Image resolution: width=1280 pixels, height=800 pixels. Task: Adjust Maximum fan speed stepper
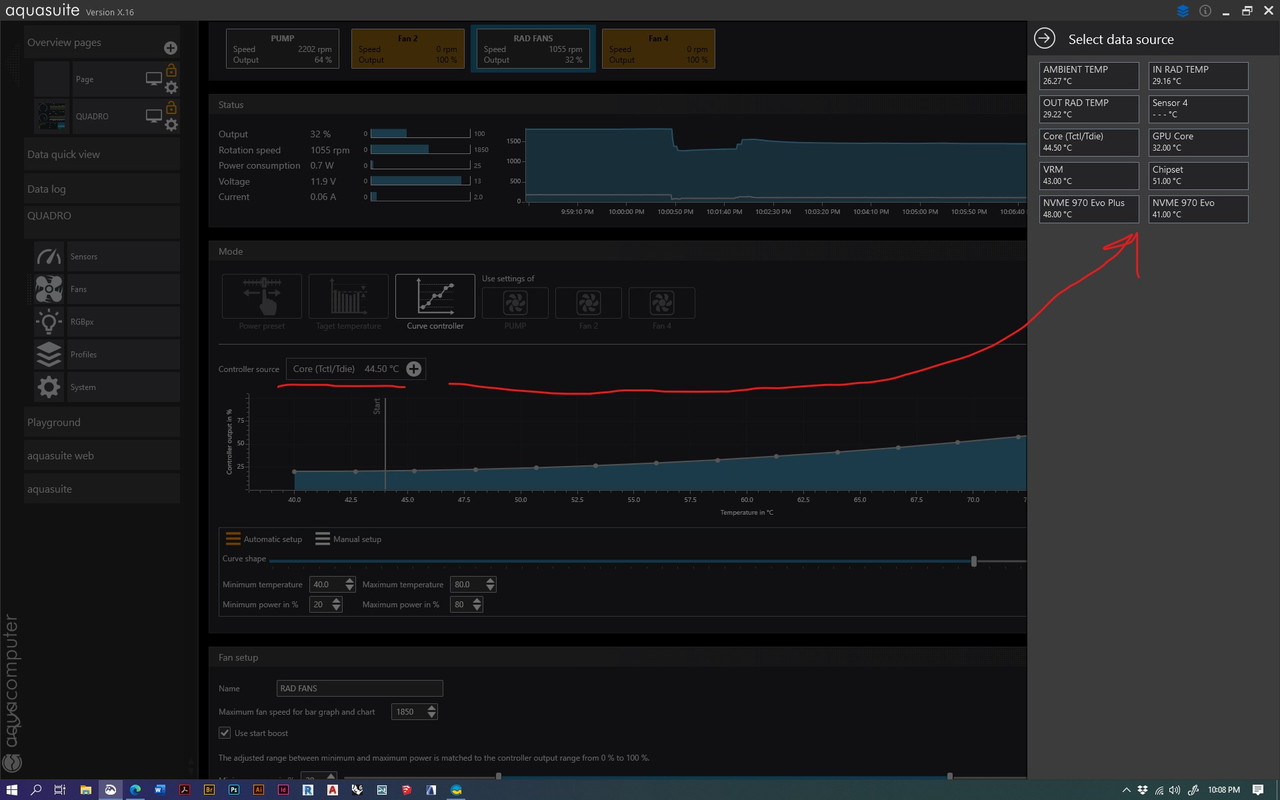tap(431, 712)
